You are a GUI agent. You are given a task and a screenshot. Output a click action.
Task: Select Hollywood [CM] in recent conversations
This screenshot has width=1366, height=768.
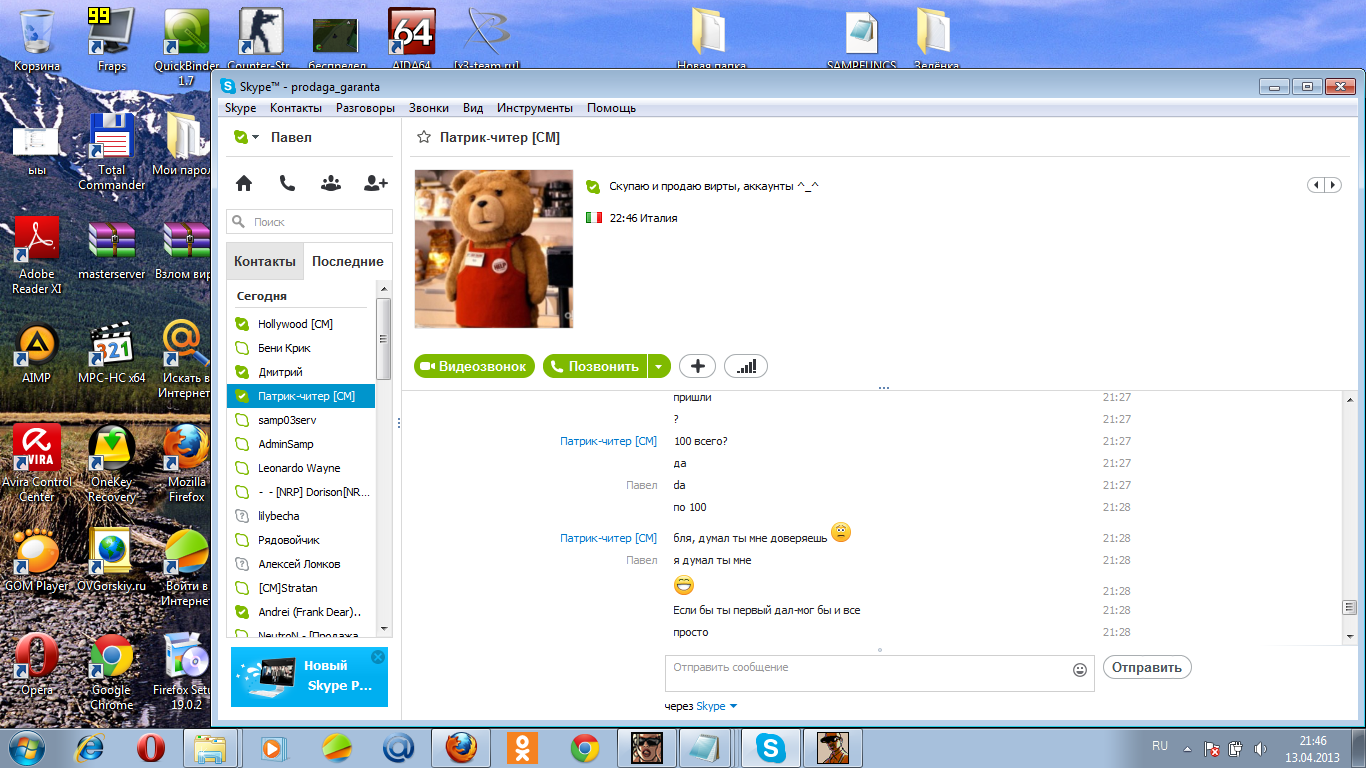pos(301,324)
